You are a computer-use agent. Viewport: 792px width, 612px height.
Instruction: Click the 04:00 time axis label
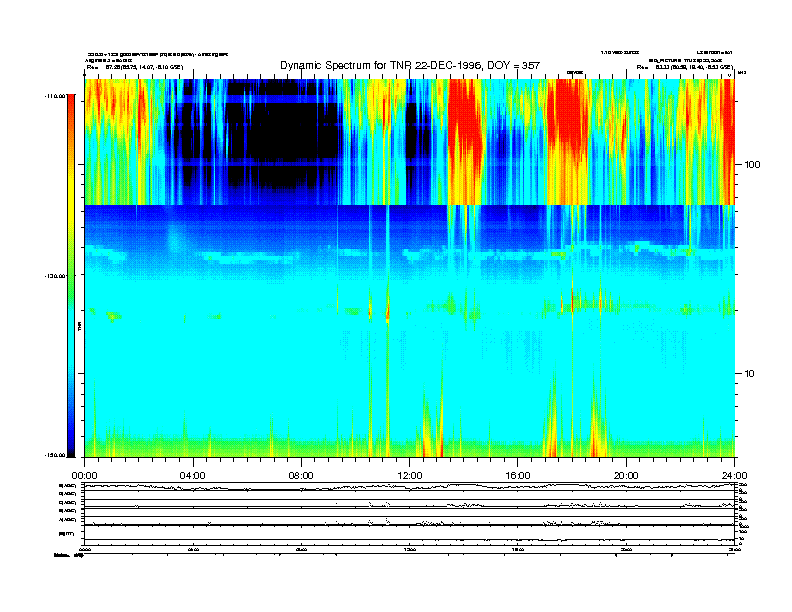point(193,476)
